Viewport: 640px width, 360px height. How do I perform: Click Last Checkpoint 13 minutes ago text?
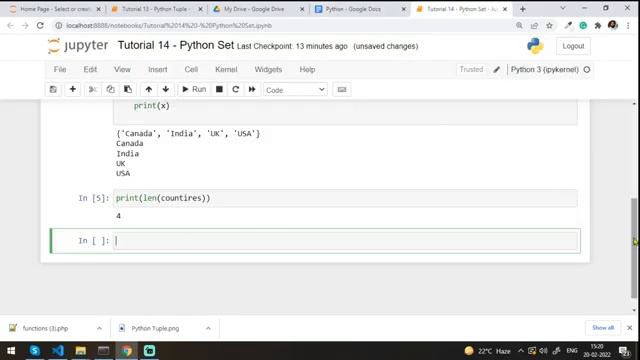292,47
